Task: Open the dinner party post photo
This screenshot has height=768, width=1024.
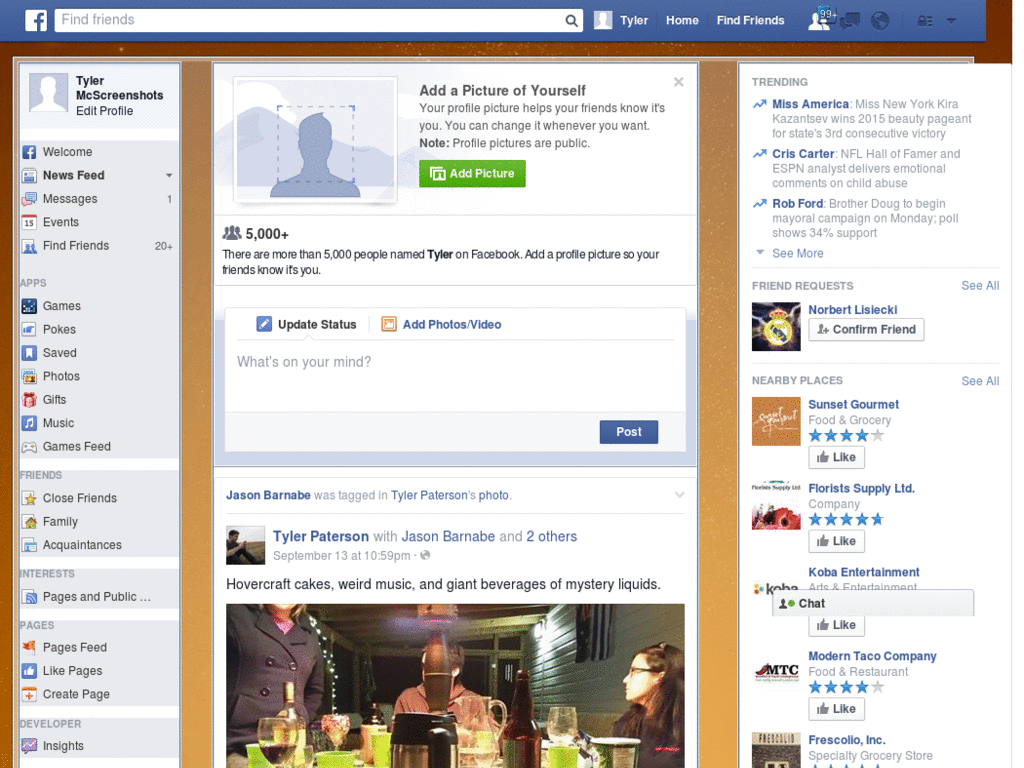Action: tap(455, 686)
